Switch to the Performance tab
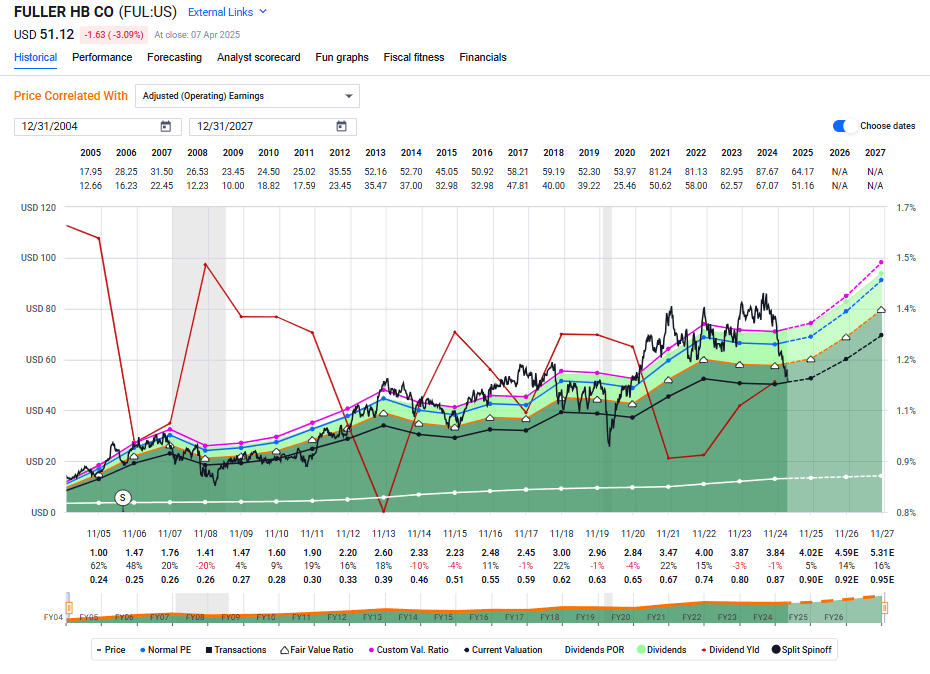 coord(100,57)
